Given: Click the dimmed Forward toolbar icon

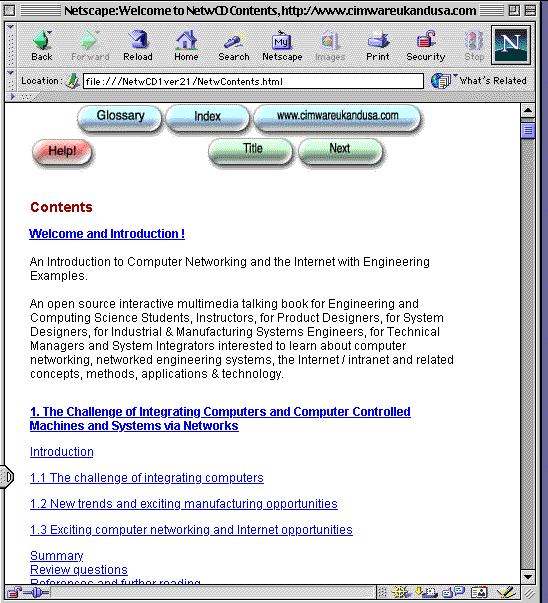Looking at the screenshot, I should (90, 45).
